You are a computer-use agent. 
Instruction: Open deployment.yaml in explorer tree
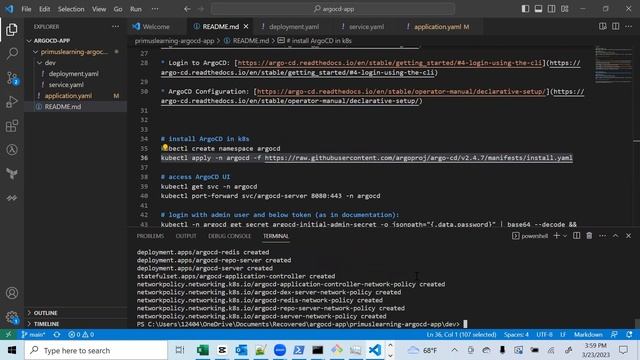point(73,74)
